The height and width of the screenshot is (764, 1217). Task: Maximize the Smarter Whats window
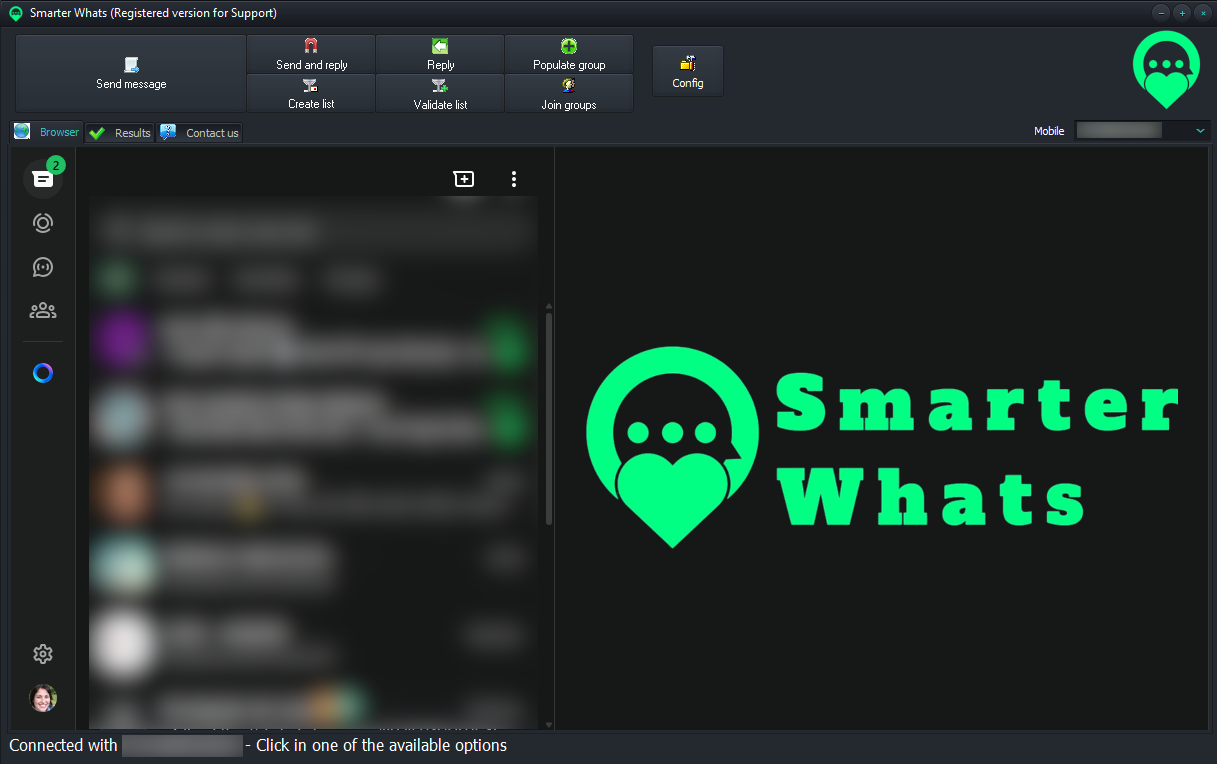click(1182, 13)
